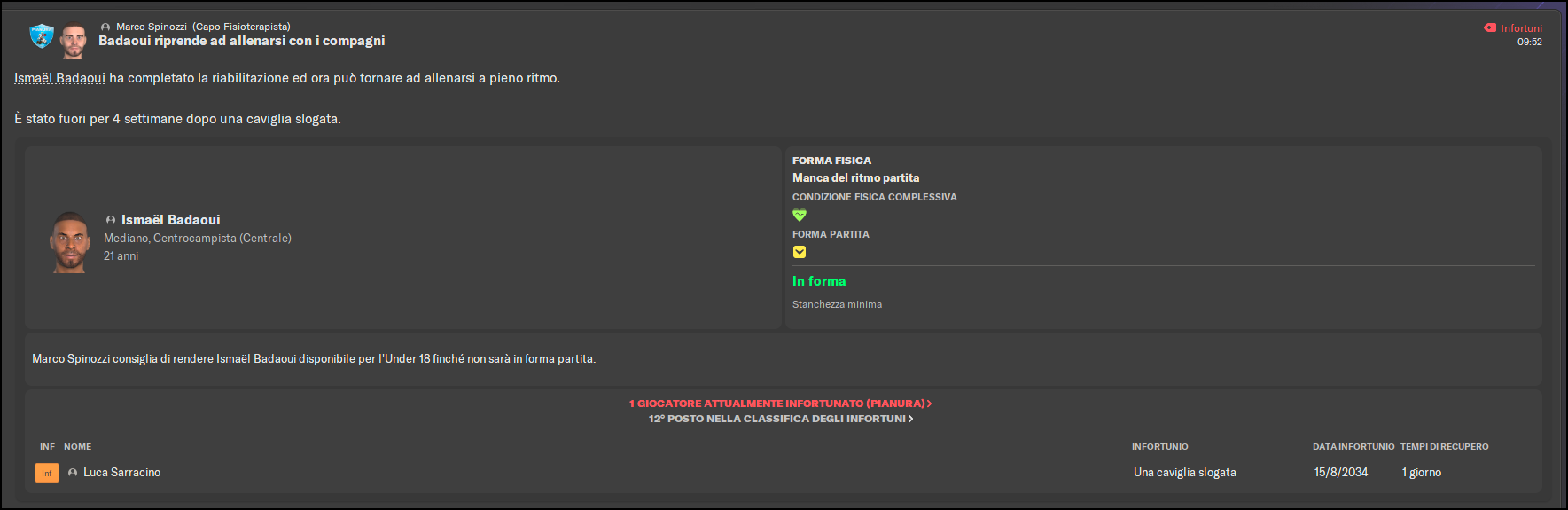The image size is (1568, 510).
Task: Click the '1 giorno' recovery time value
Action: (1421, 473)
